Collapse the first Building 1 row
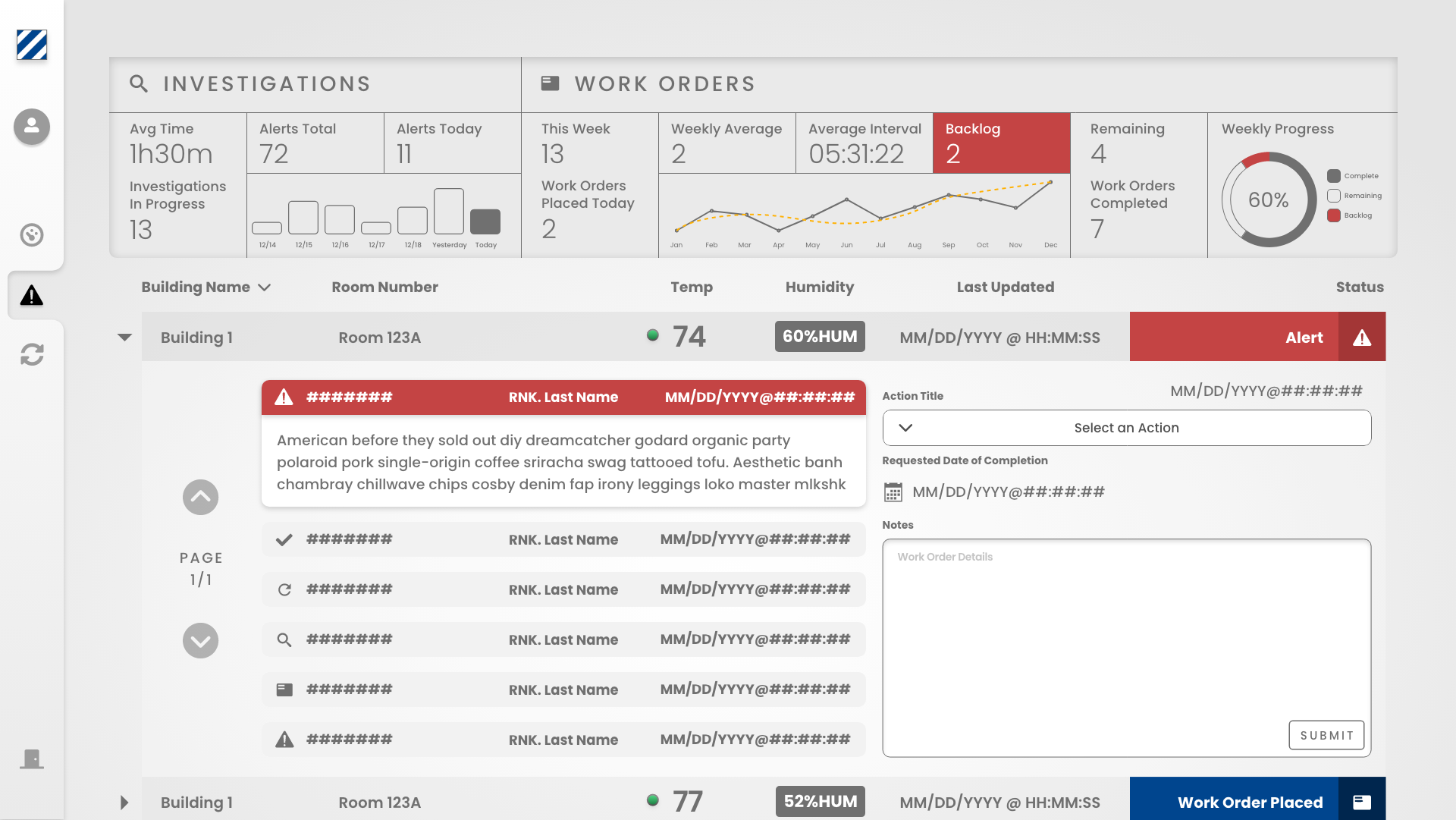1456x820 pixels. pyautogui.click(x=124, y=338)
